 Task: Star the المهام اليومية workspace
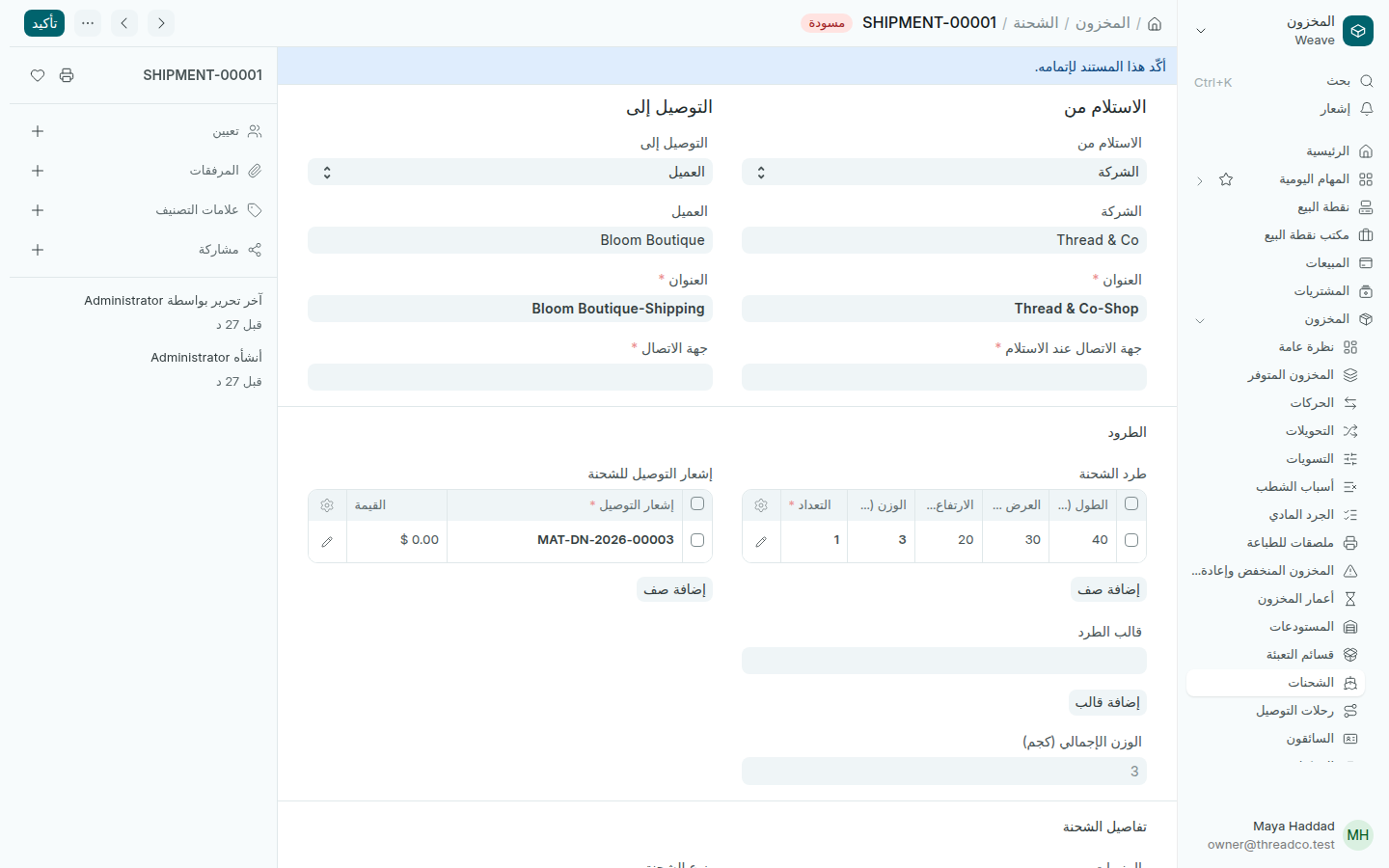(1226, 179)
